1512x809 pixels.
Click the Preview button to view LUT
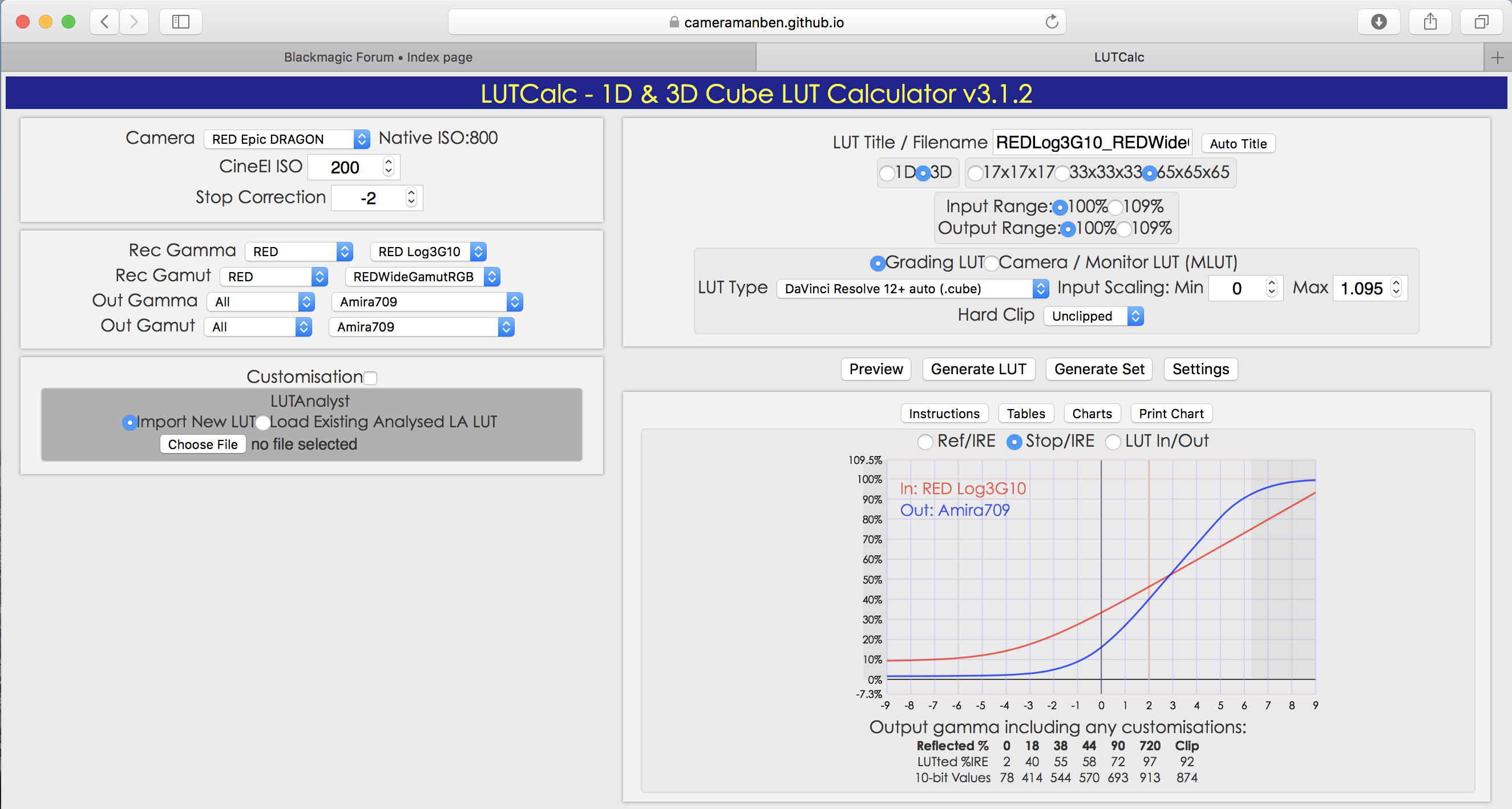pyautogui.click(x=876, y=369)
